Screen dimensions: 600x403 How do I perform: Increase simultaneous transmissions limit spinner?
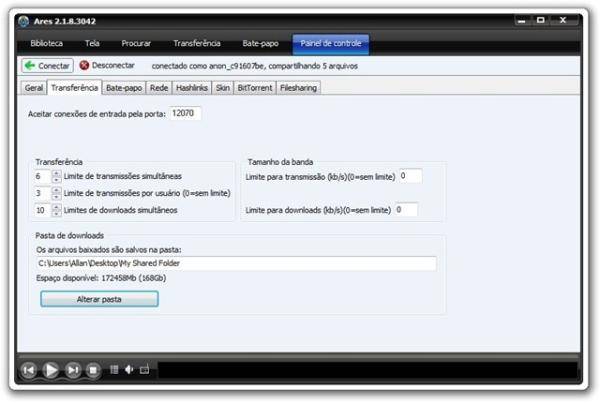[56, 173]
